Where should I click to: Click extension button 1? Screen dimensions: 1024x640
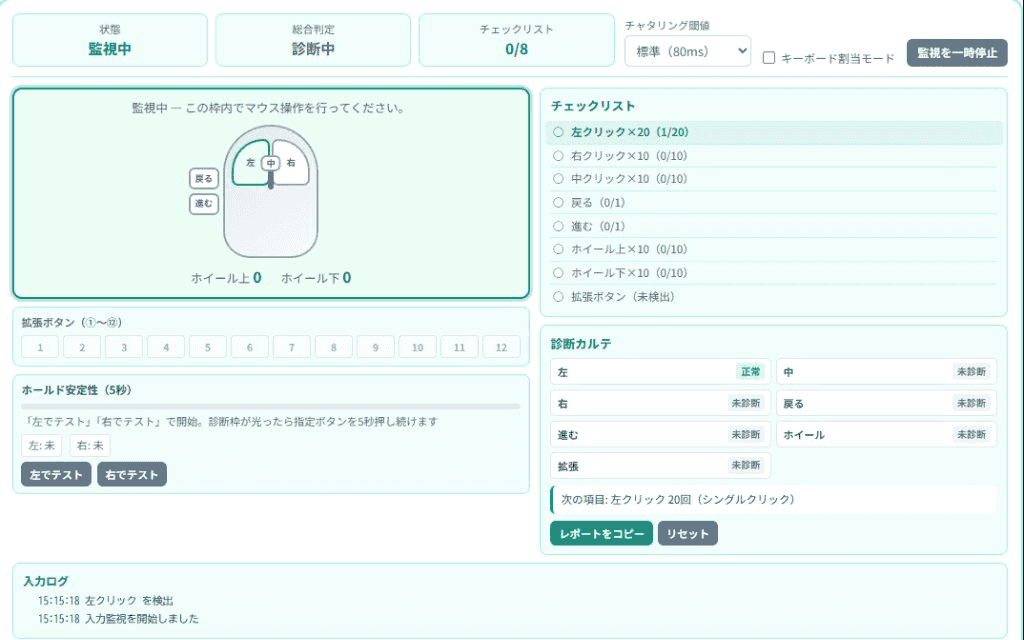[40, 347]
